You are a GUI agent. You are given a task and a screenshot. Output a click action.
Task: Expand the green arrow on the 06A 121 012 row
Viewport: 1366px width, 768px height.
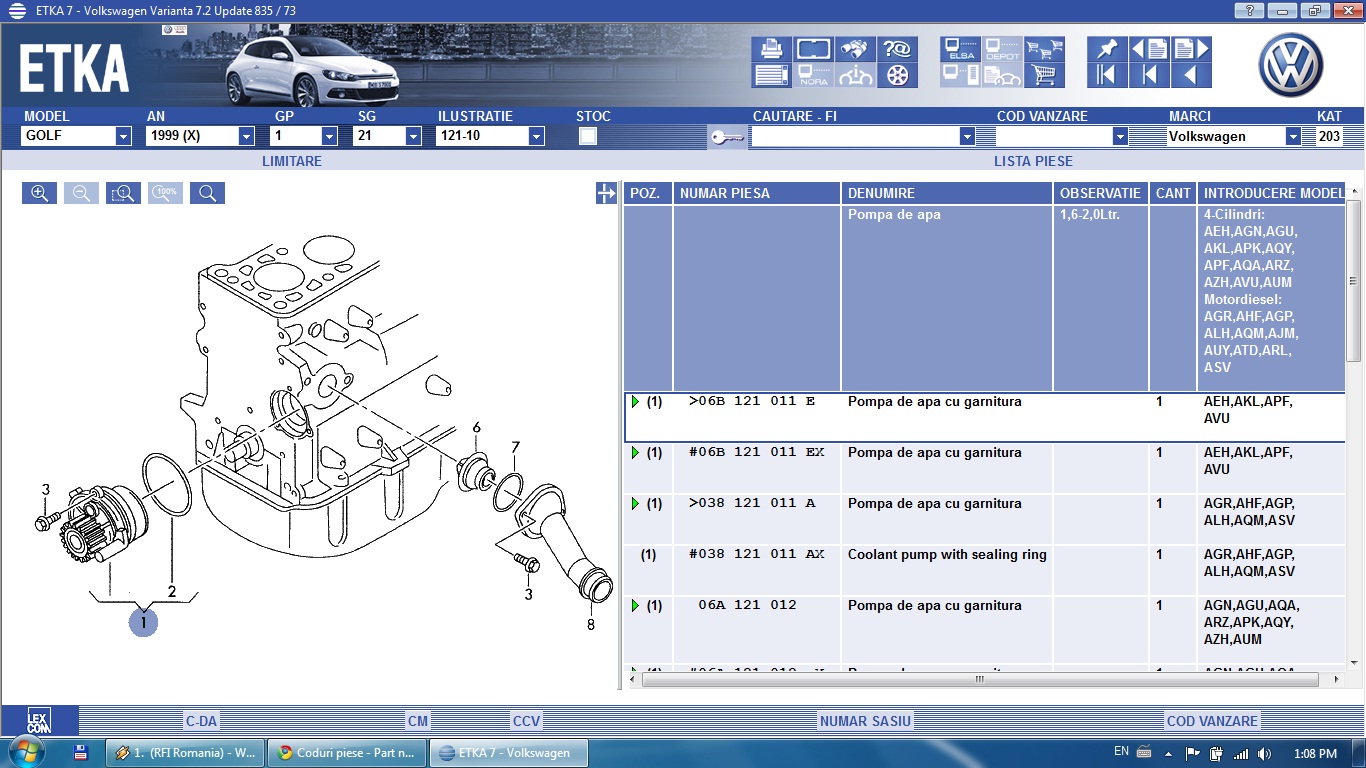click(x=635, y=605)
